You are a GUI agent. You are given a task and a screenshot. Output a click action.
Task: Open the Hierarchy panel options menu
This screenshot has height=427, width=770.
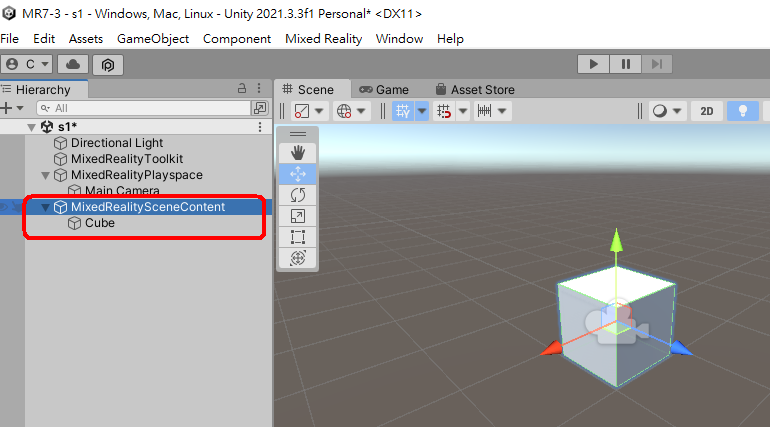[259, 88]
